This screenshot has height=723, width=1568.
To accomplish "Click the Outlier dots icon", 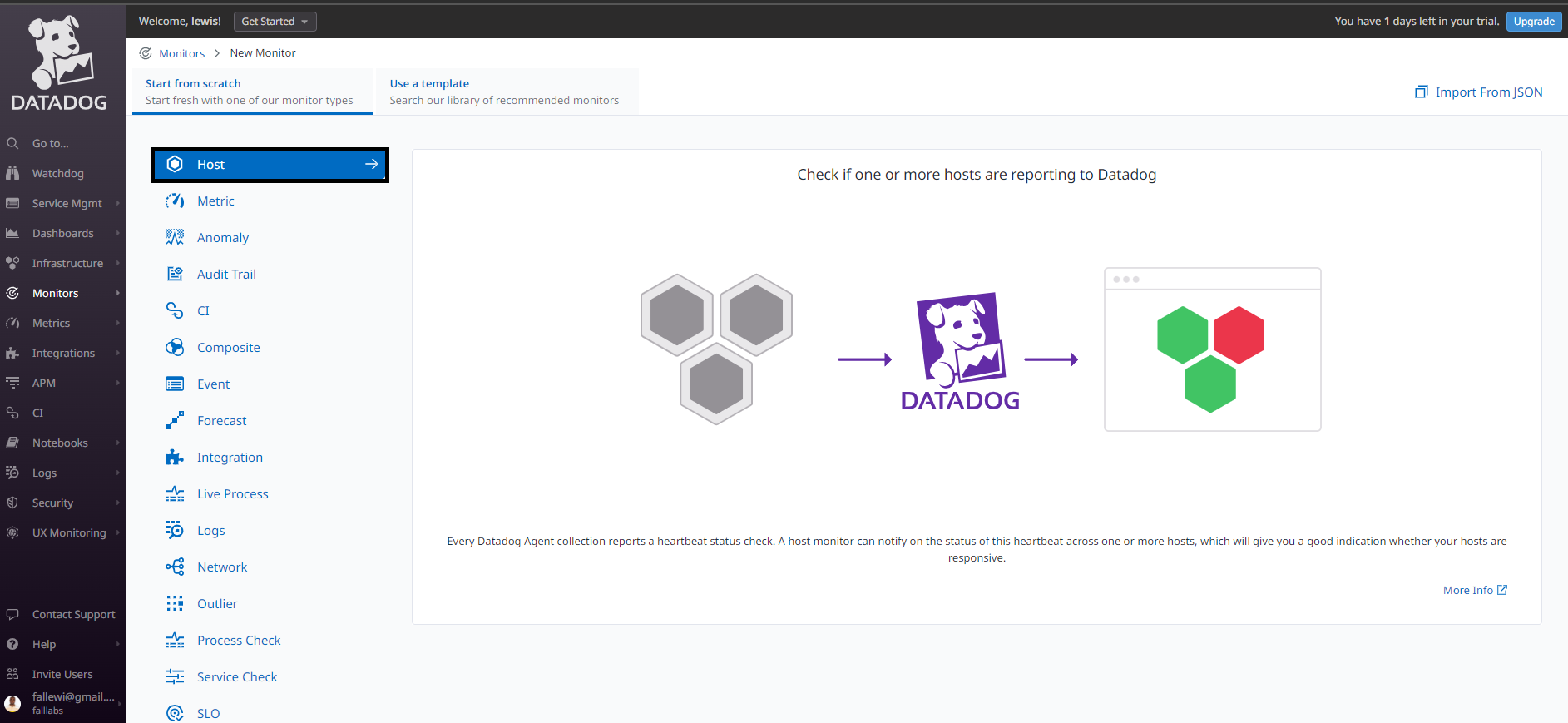I will point(175,603).
